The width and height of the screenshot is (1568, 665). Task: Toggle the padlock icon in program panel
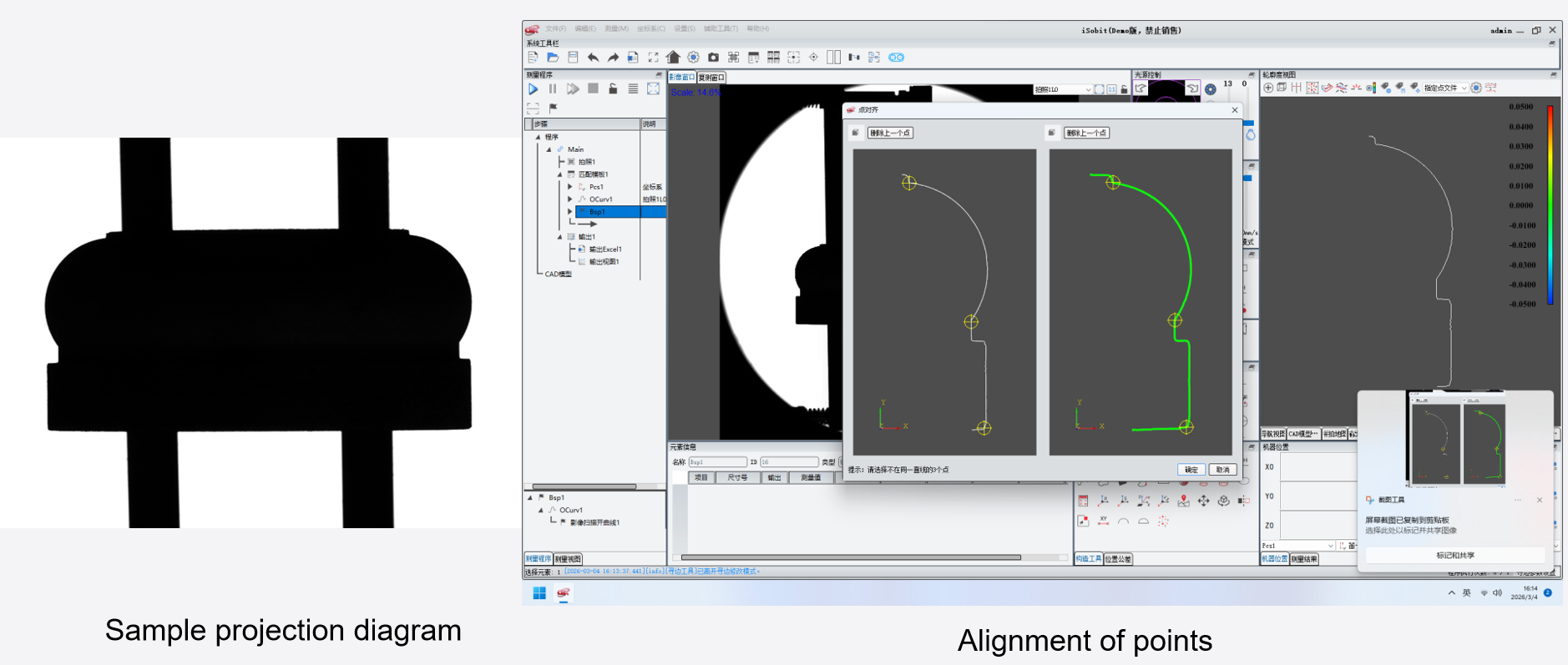613,88
